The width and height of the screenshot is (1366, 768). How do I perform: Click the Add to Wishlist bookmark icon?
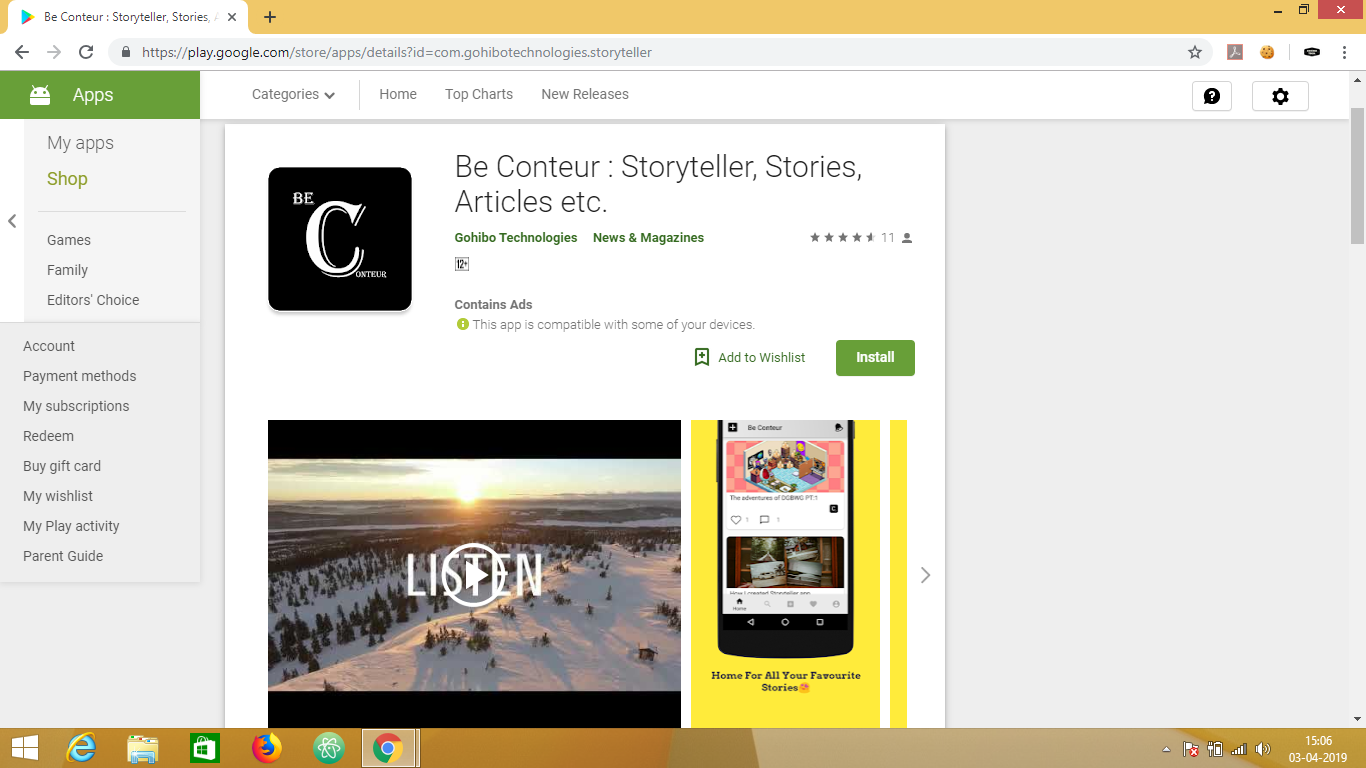[x=701, y=356]
